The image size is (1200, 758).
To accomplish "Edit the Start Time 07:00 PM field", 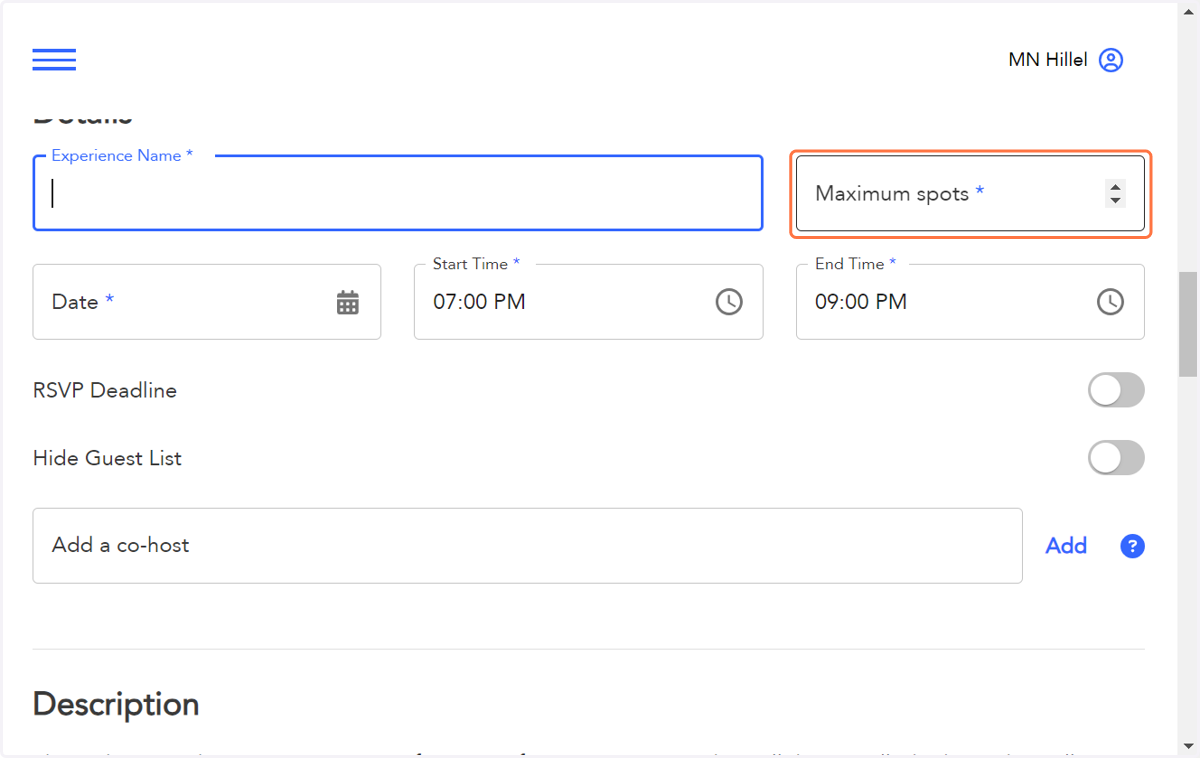I will coord(588,302).
